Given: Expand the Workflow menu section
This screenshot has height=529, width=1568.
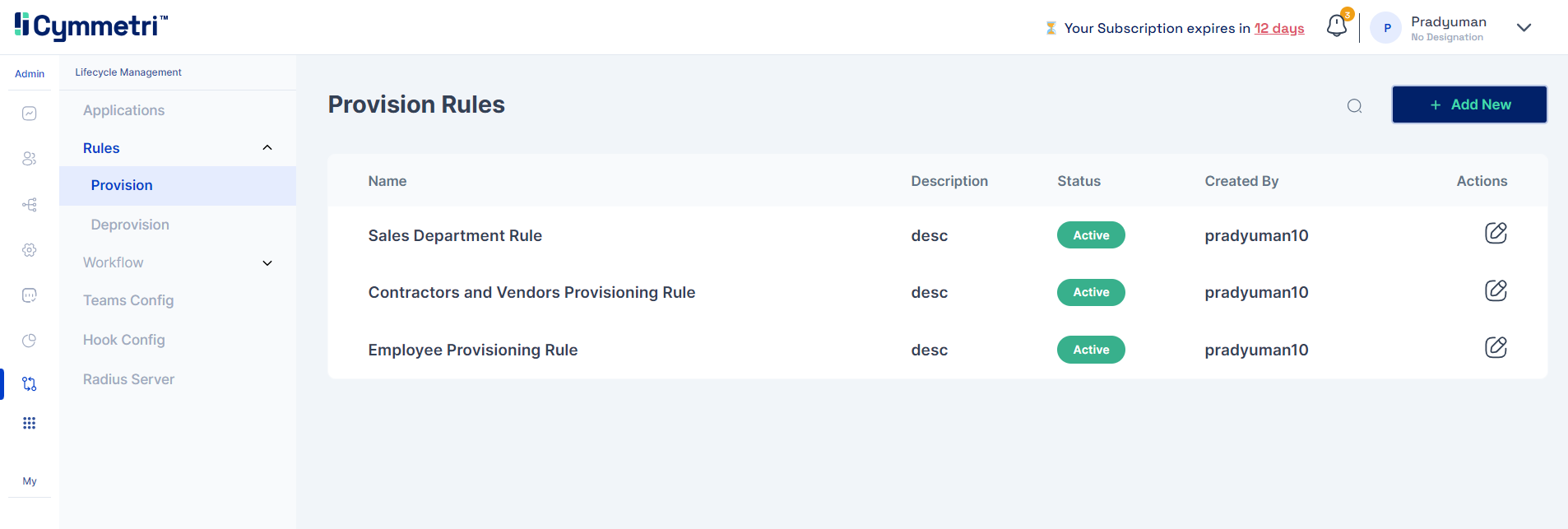Looking at the screenshot, I should tap(267, 263).
